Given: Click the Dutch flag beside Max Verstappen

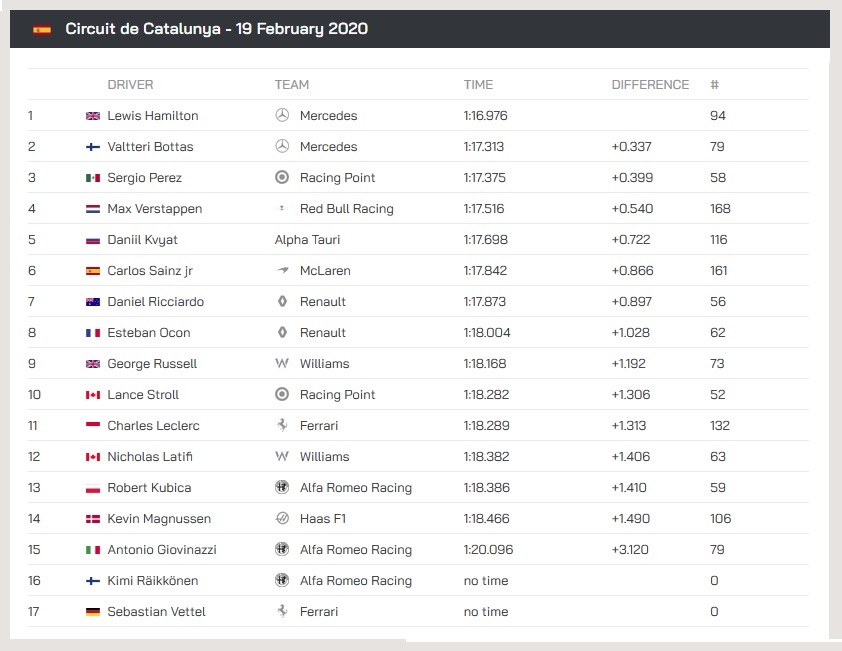Looking at the screenshot, I should click(93, 209).
